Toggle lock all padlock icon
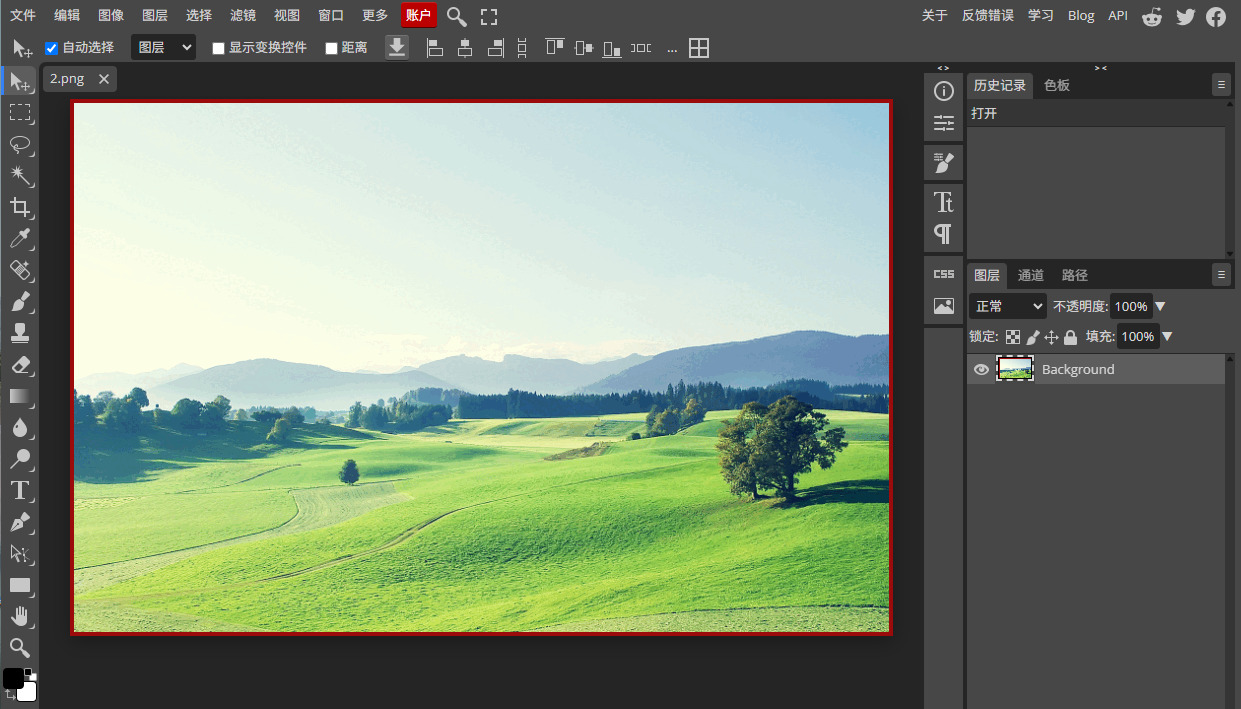 click(x=1070, y=338)
